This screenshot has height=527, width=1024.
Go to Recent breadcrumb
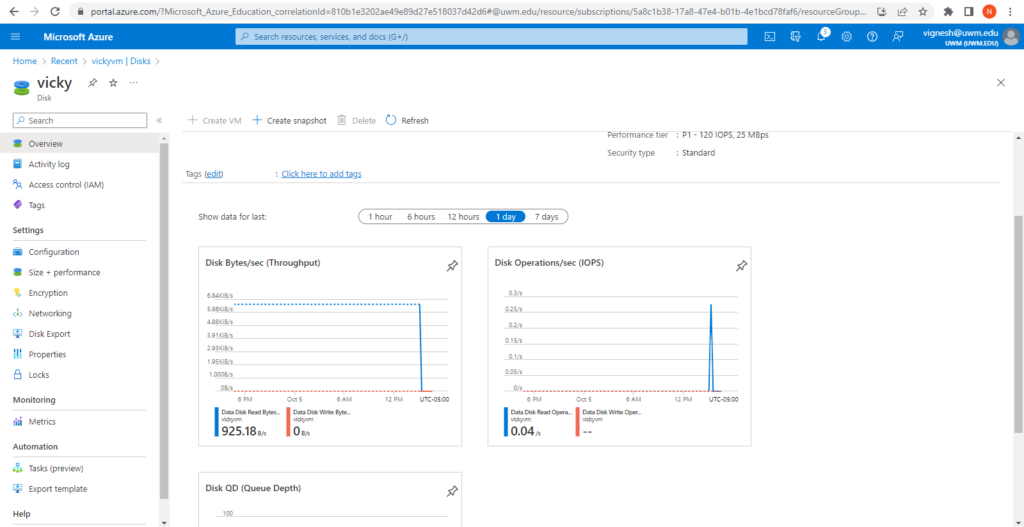pos(64,61)
